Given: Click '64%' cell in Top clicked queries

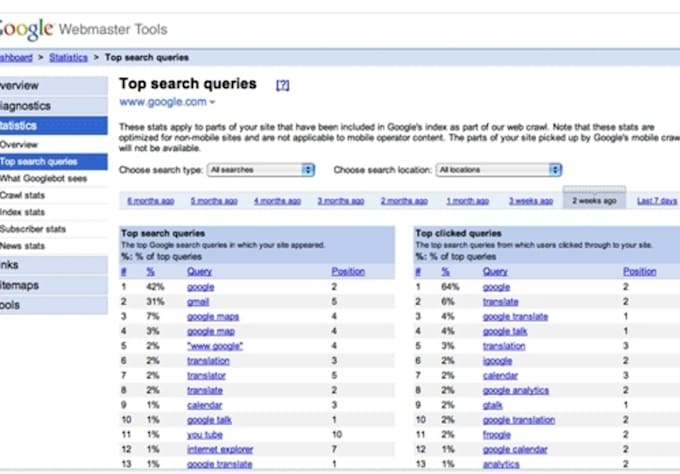Looking at the screenshot, I should [450, 287].
